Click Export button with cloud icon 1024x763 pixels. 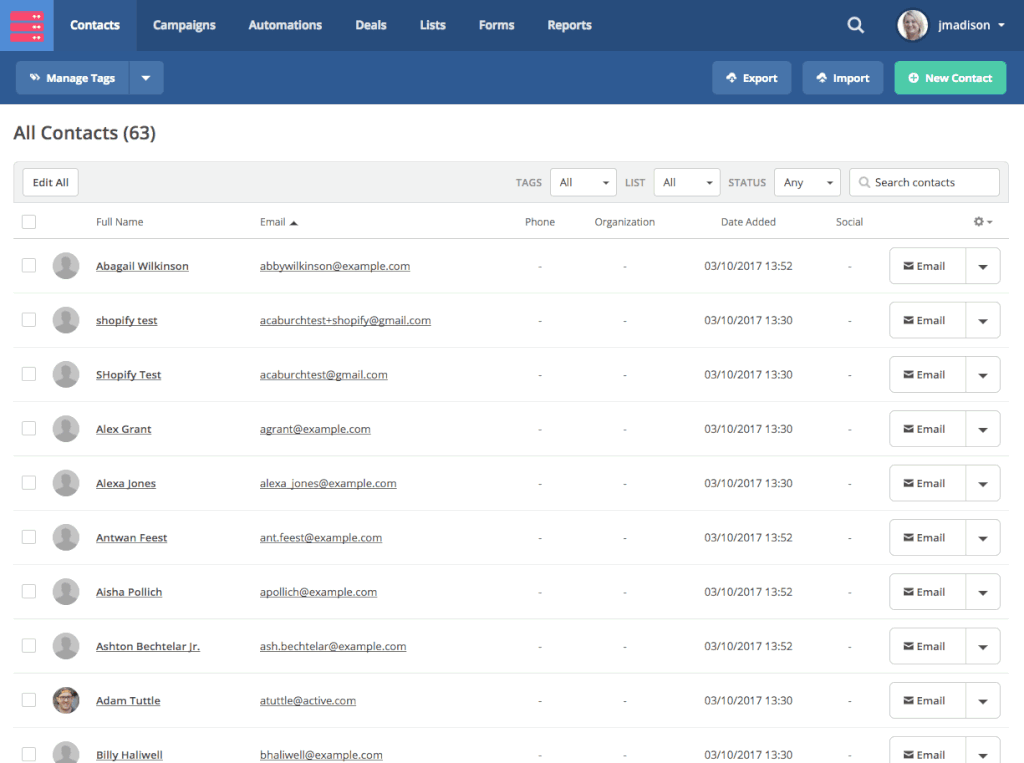(x=751, y=78)
